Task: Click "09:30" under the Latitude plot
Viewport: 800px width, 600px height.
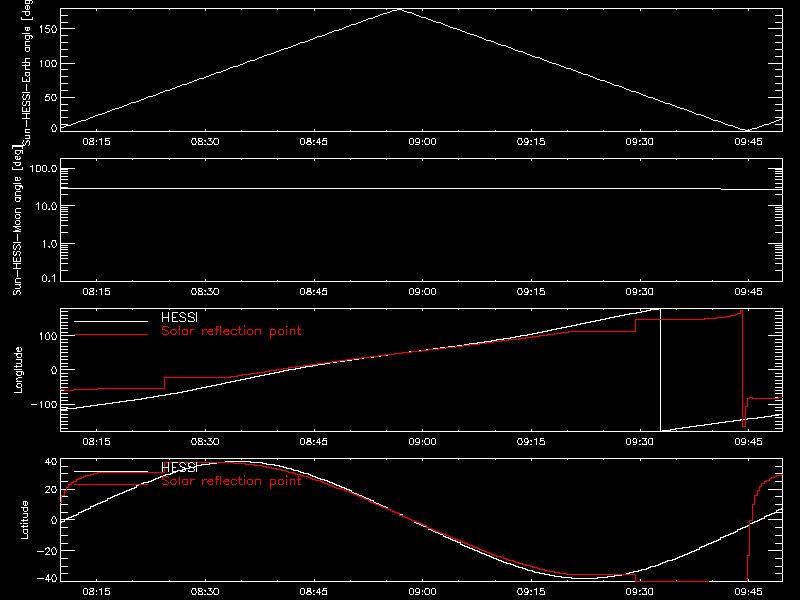Action: point(640,592)
